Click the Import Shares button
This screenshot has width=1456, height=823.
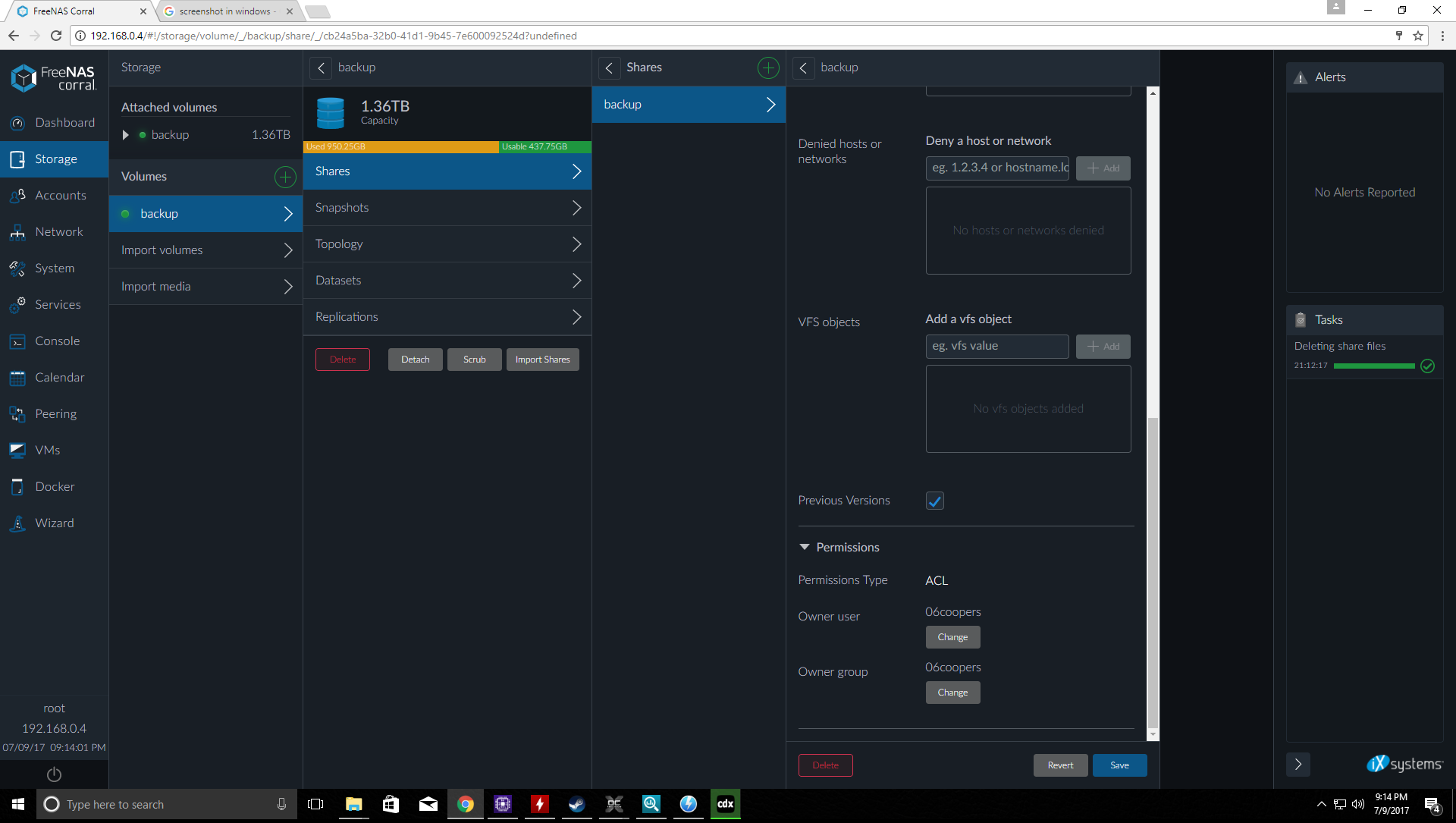(543, 360)
